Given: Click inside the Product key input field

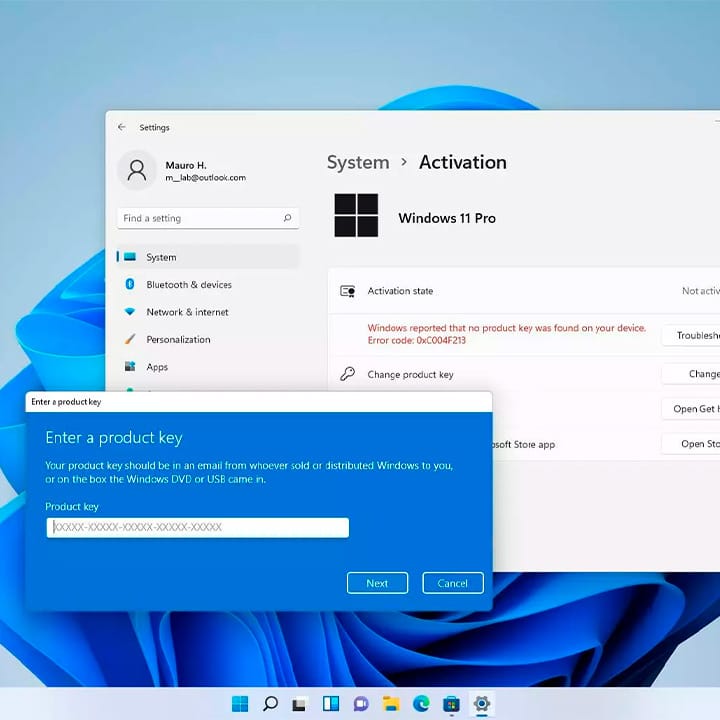Looking at the screenshot, I should pyautogui.click(x=197, y=527).
